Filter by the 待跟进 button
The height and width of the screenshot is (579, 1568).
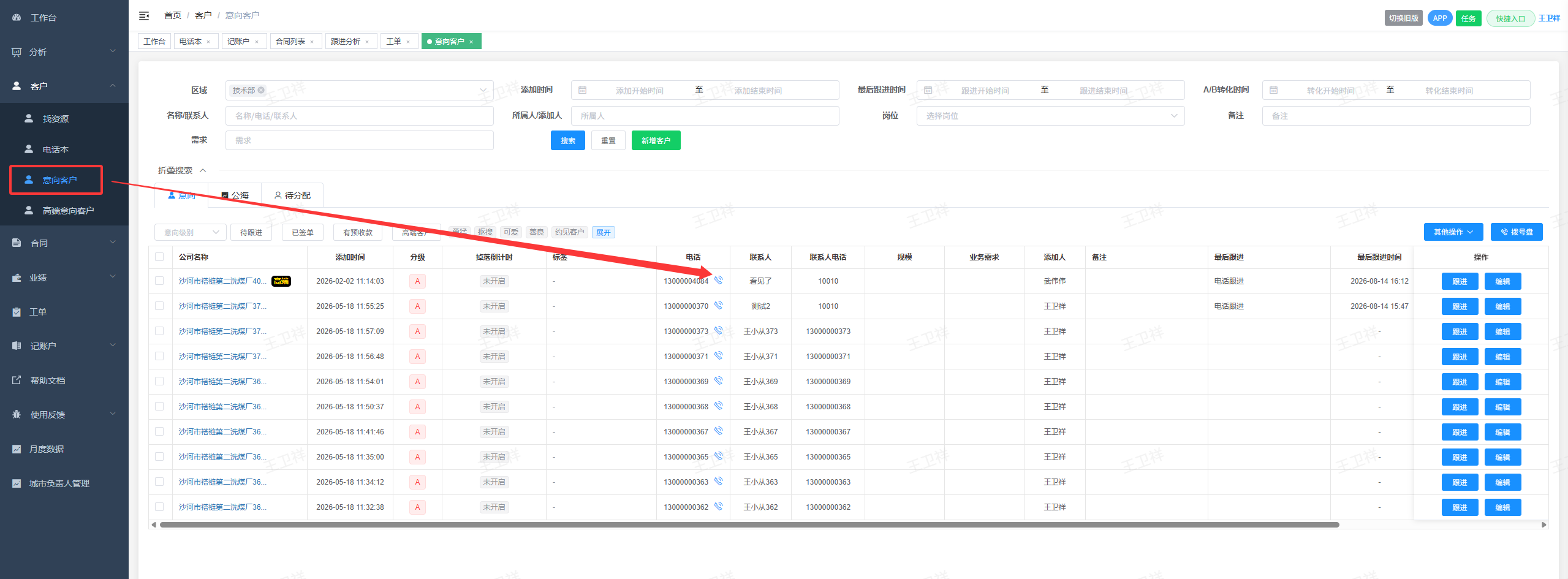[251, 232]
